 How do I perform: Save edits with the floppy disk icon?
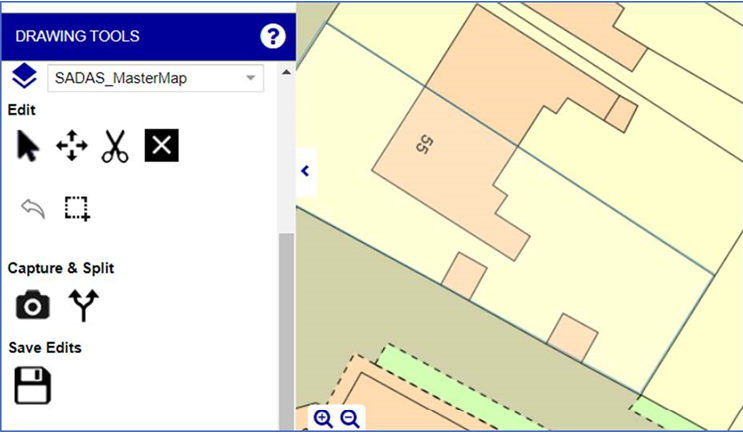(x=32, y=385)
